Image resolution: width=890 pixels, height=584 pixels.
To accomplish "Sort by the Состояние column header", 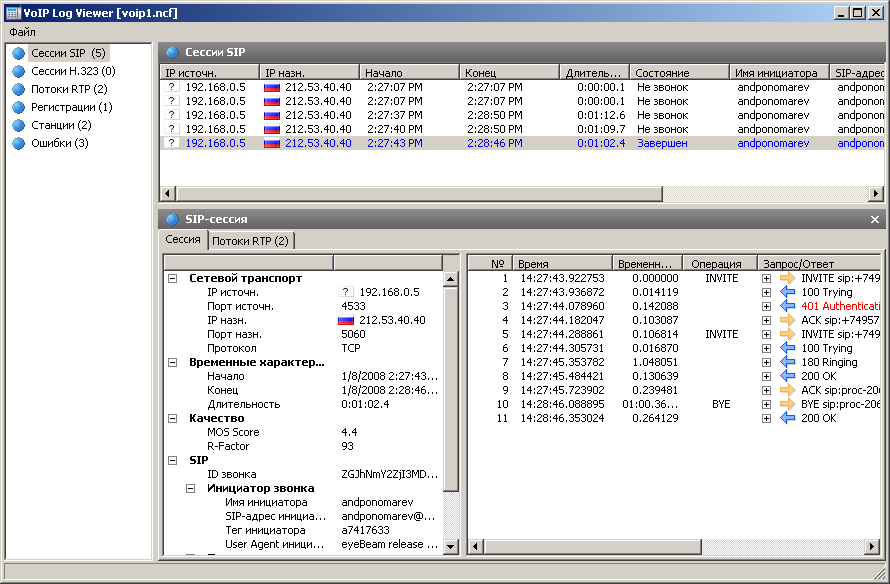I will [679, 73].
